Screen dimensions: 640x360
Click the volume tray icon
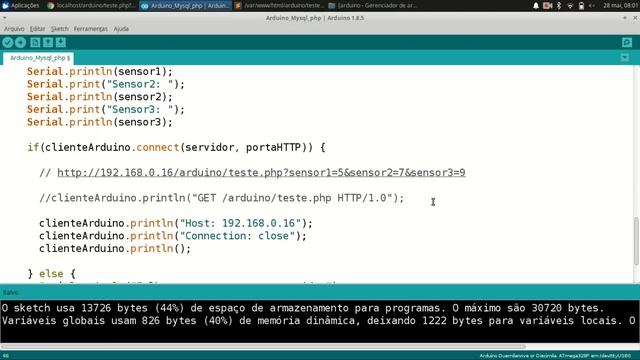click(592, 6)
